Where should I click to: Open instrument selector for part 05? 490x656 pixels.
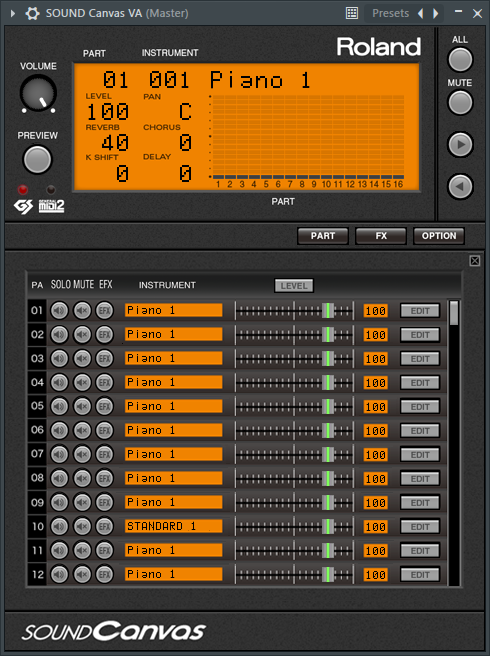(x=174, y=406)
